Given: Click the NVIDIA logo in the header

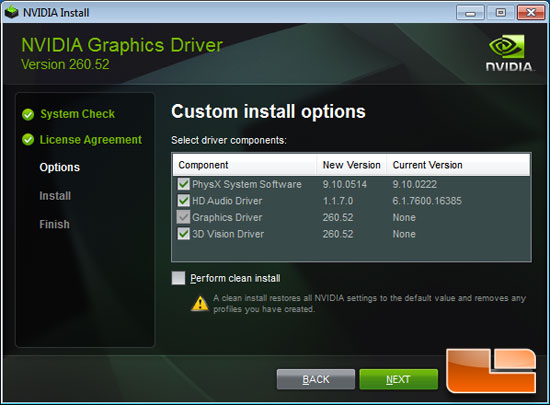Looking at the screenshot, I should (510, 53).
